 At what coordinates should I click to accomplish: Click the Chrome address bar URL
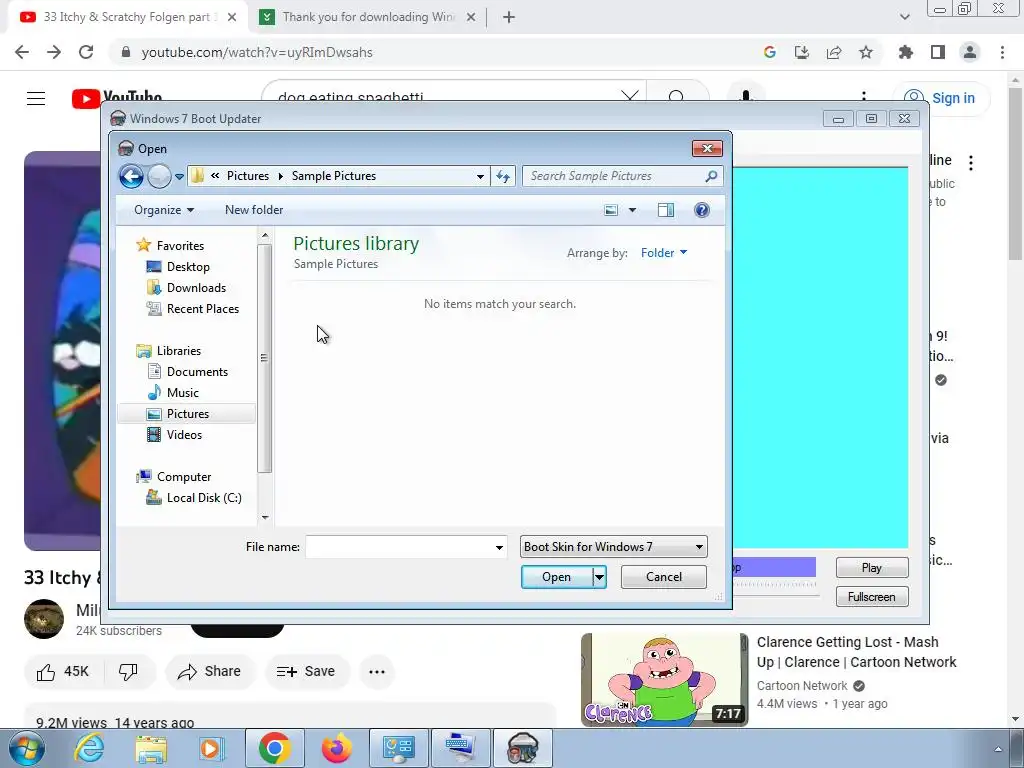coord(257,52)
